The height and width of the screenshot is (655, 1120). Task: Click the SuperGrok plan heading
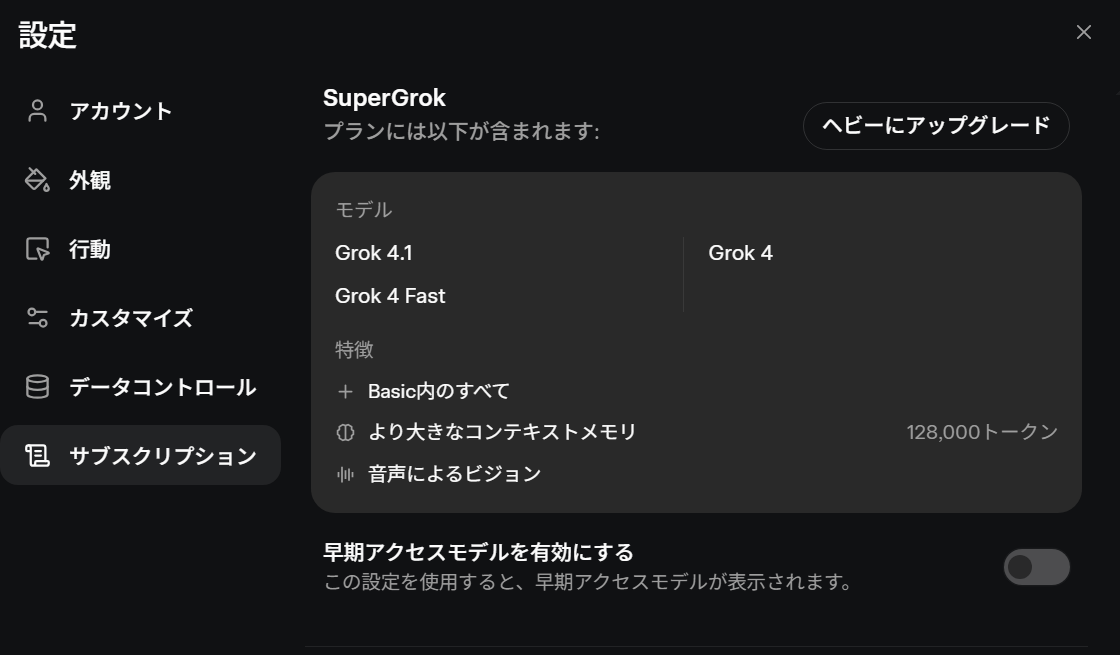pyautogui.click(x=384, y=98)
